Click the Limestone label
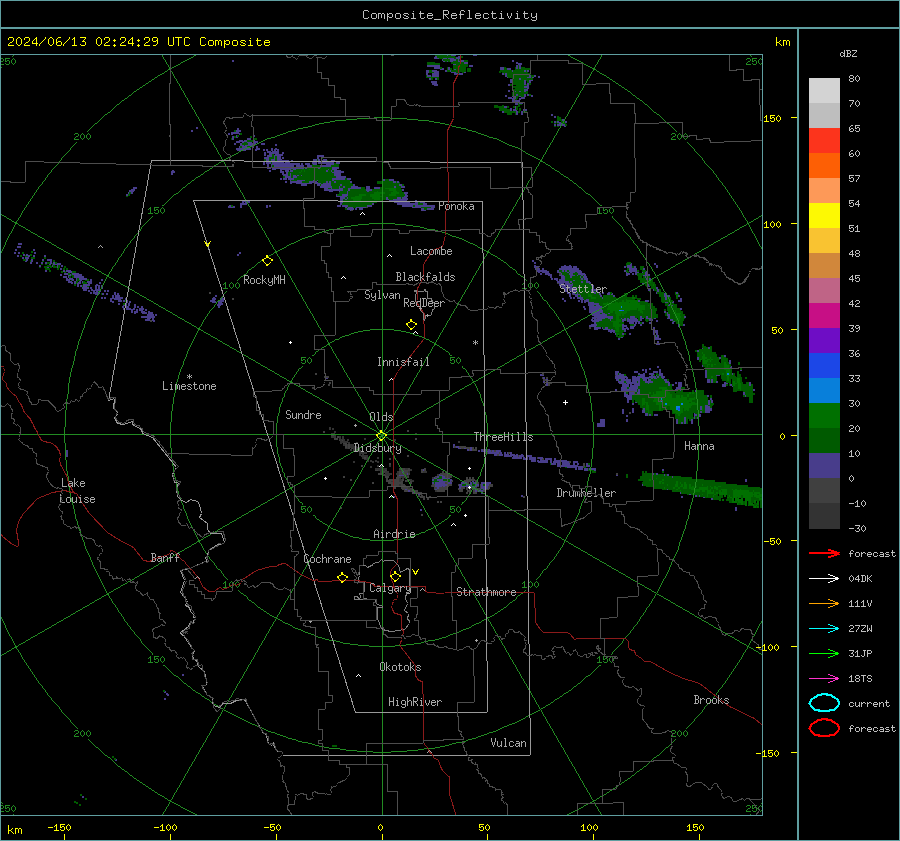900x841 pixels. point(189,386)
